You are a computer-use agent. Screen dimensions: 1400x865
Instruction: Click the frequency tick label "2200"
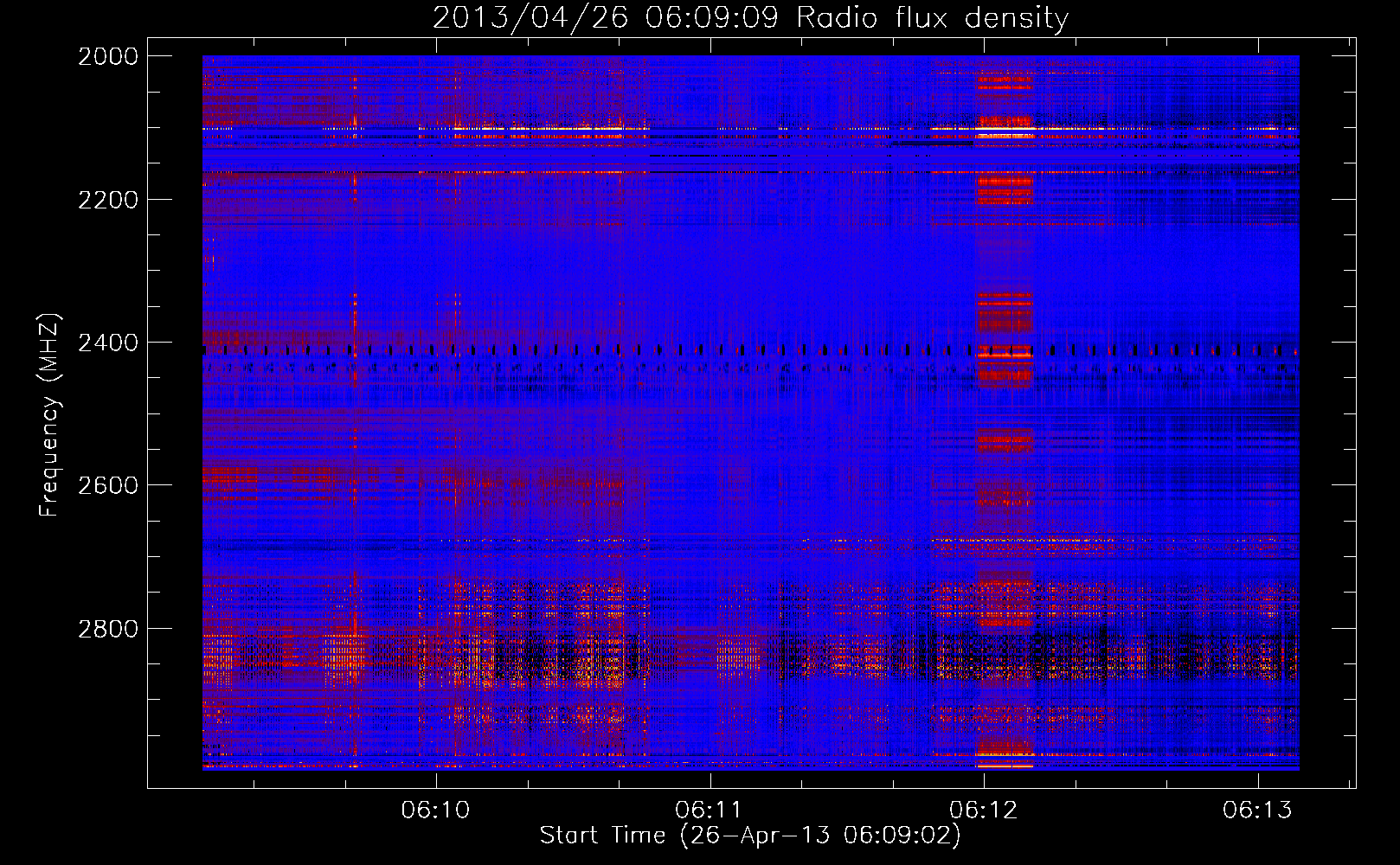pos(108,200)
